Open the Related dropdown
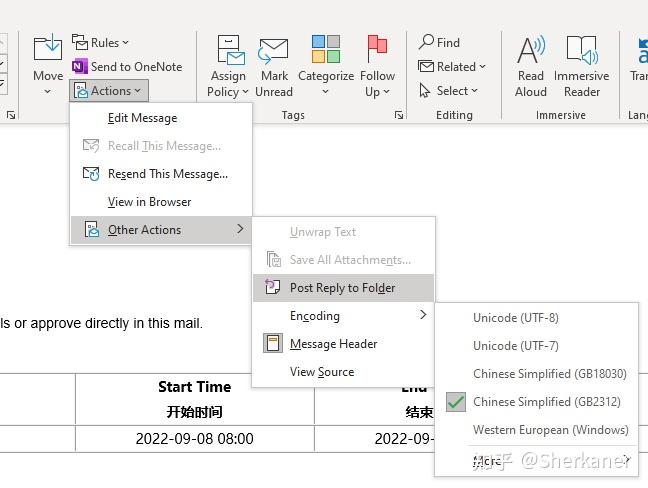Screen dimensions: 648x488 [x=452, y=67]
